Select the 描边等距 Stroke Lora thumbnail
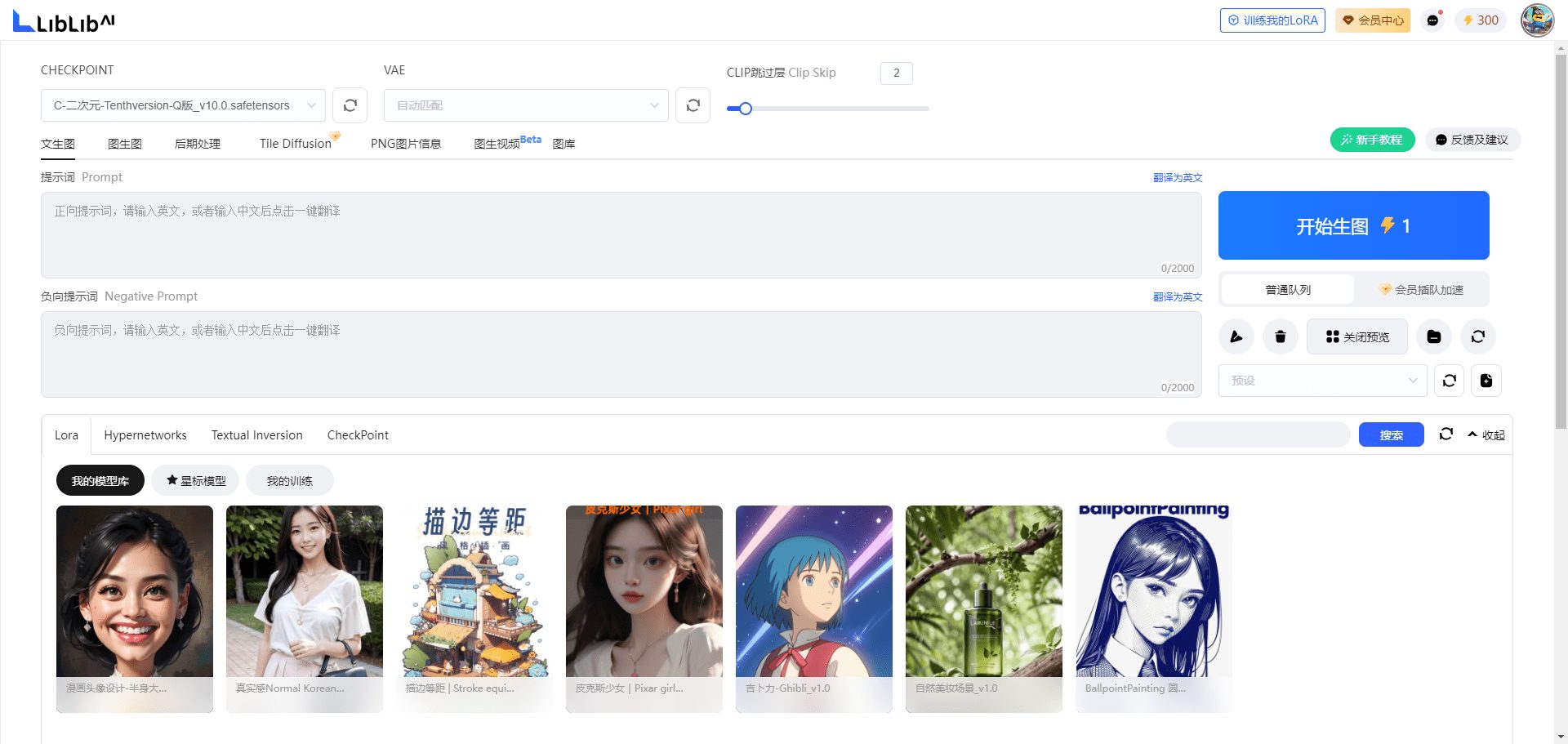The height and width of the screenshot is (744, 1568). pos(474,609)
